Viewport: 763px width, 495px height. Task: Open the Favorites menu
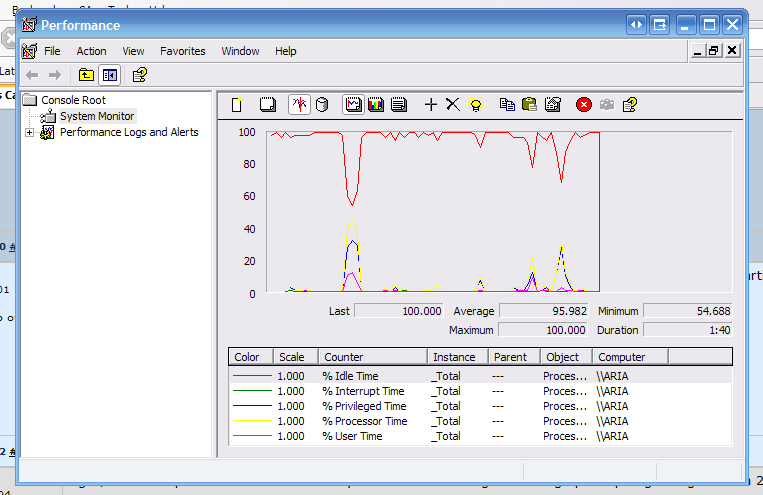click(183, 51)
